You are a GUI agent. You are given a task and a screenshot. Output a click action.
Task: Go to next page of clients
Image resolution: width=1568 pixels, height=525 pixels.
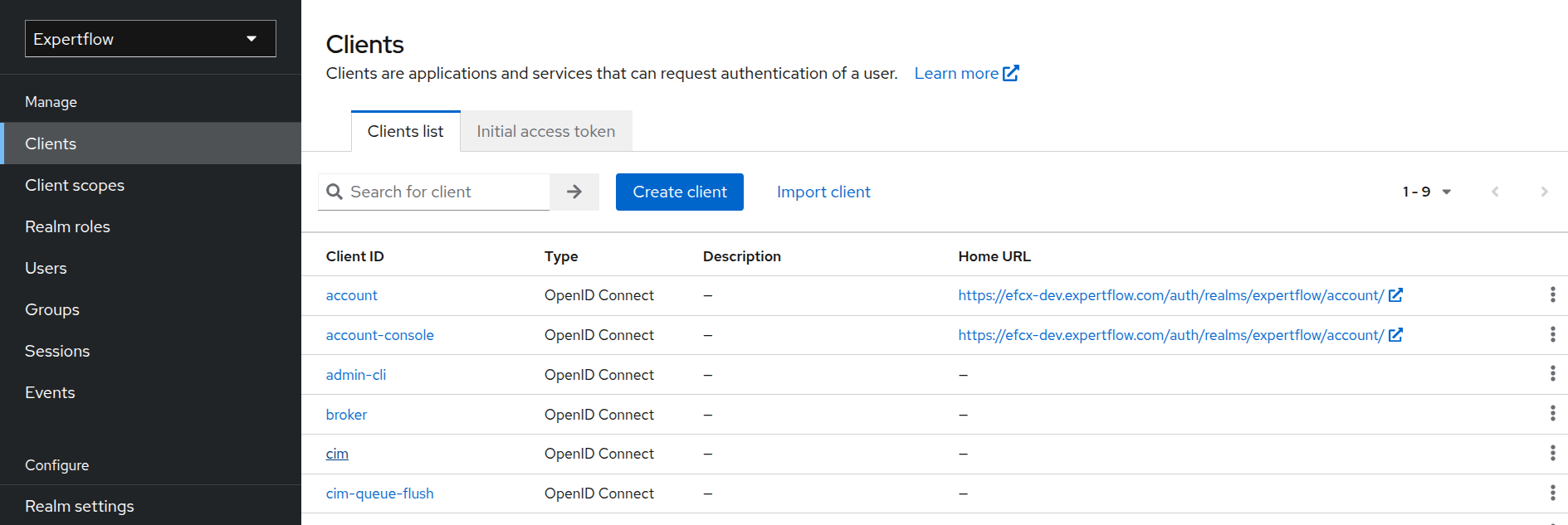point(1544,192)
